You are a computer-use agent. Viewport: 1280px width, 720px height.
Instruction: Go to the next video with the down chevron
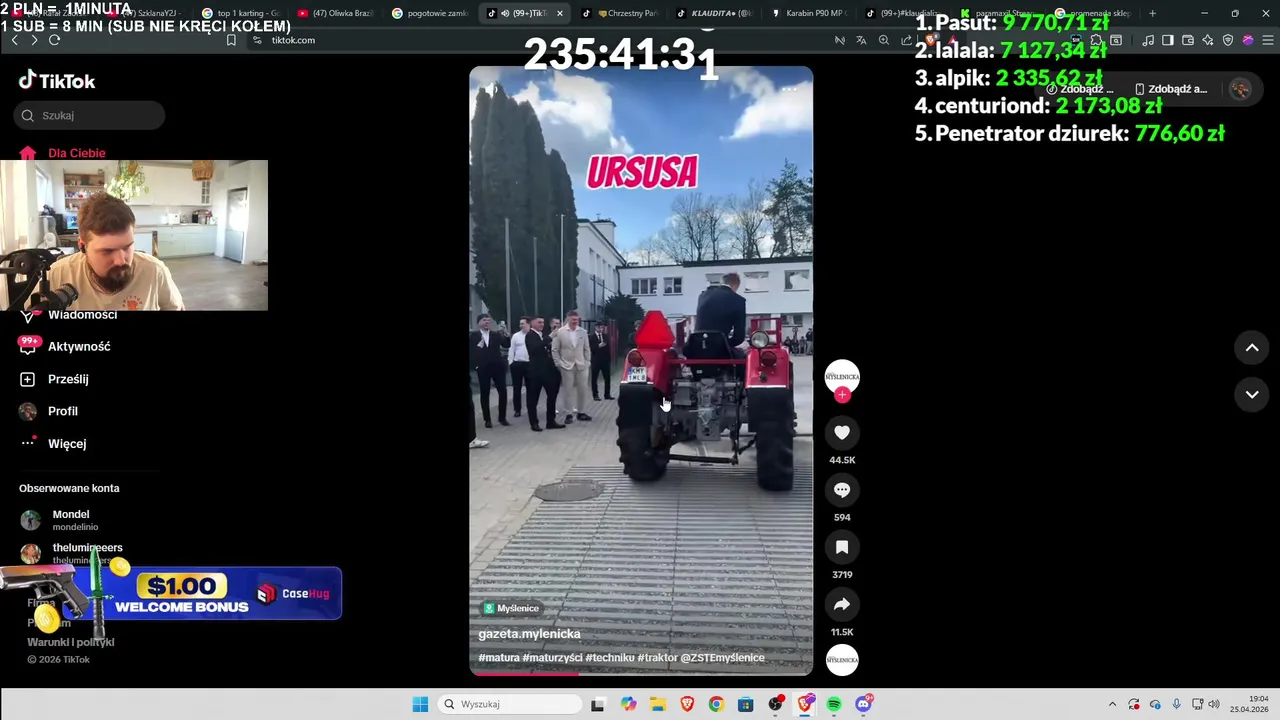1252,394
